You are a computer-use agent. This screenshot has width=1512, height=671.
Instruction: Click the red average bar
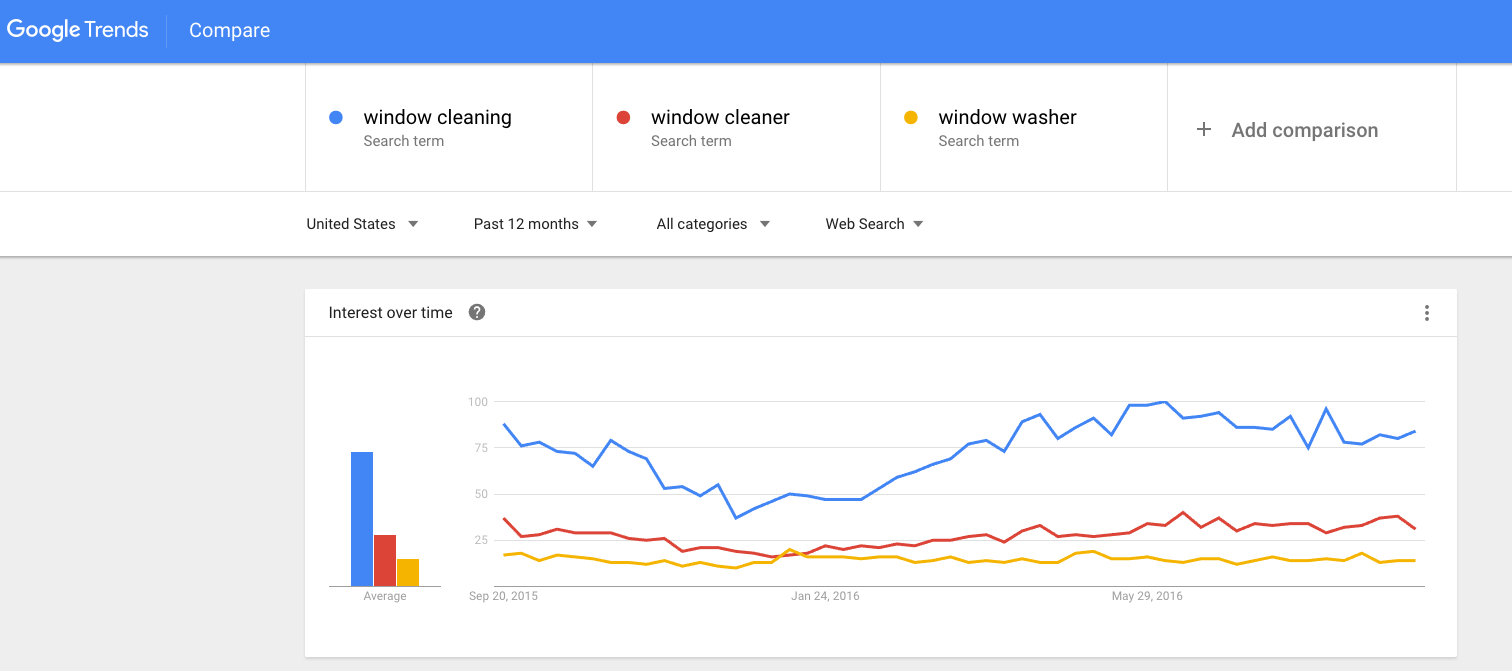coord(385,560)
